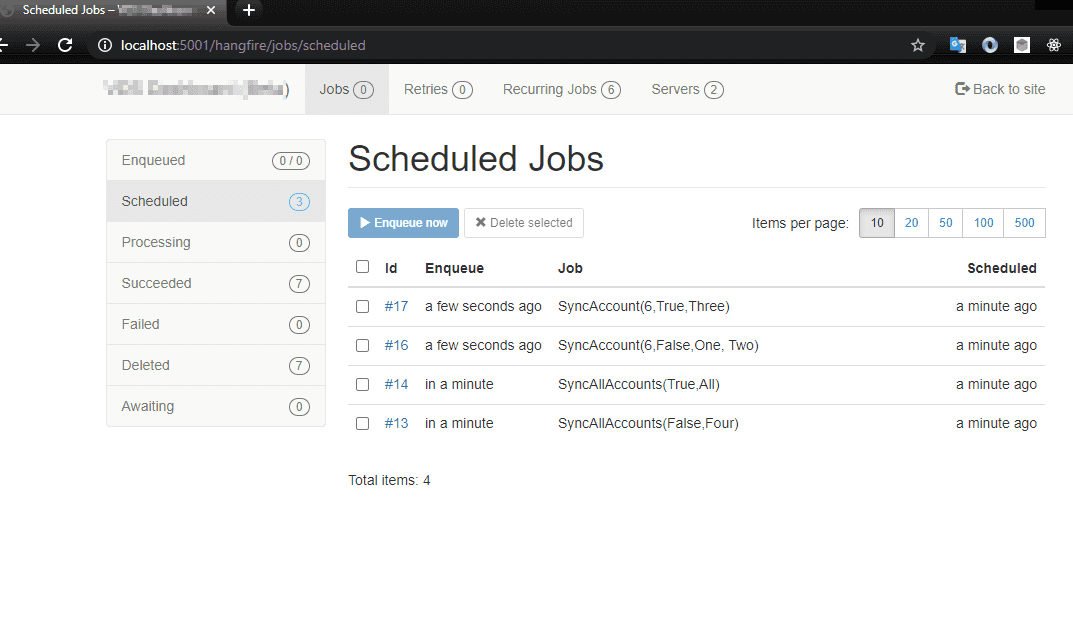Toggle the select-all checkbox in table header

coord(362,267)
